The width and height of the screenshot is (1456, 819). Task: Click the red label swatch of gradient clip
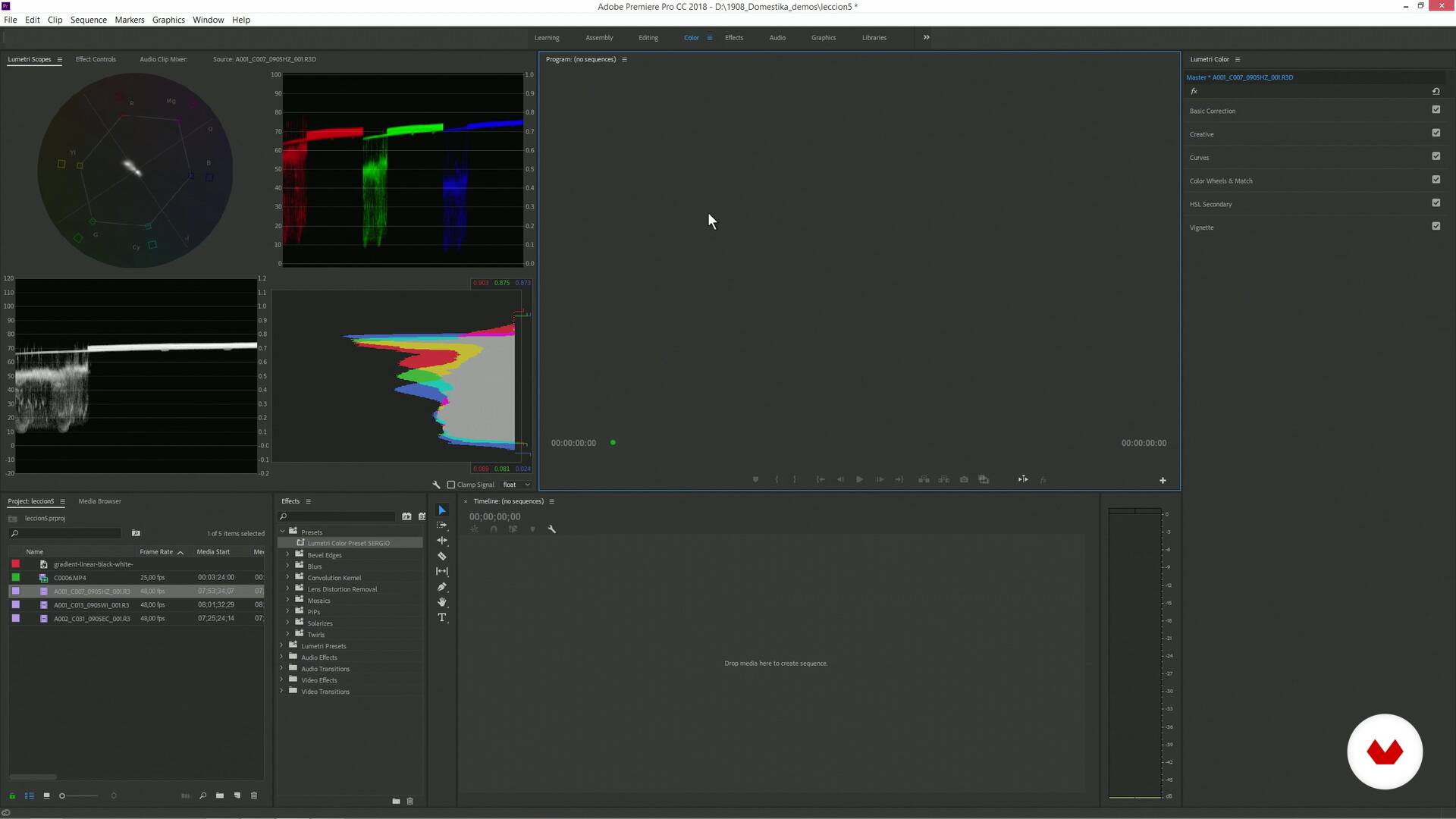[16, 563]
